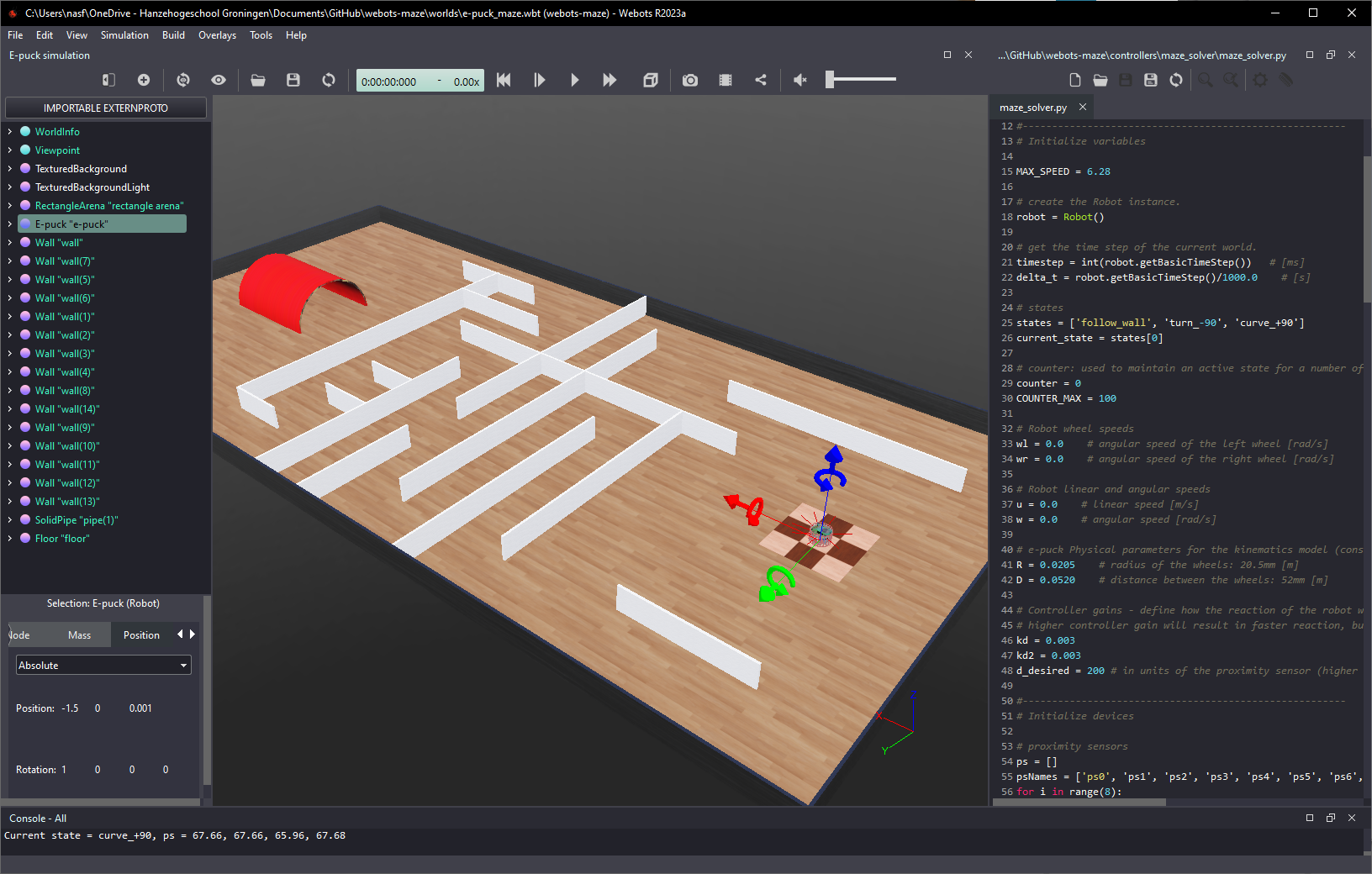This screenshot has height=874, width=1372.
Task: Save the current world
Action: point(293,80)
